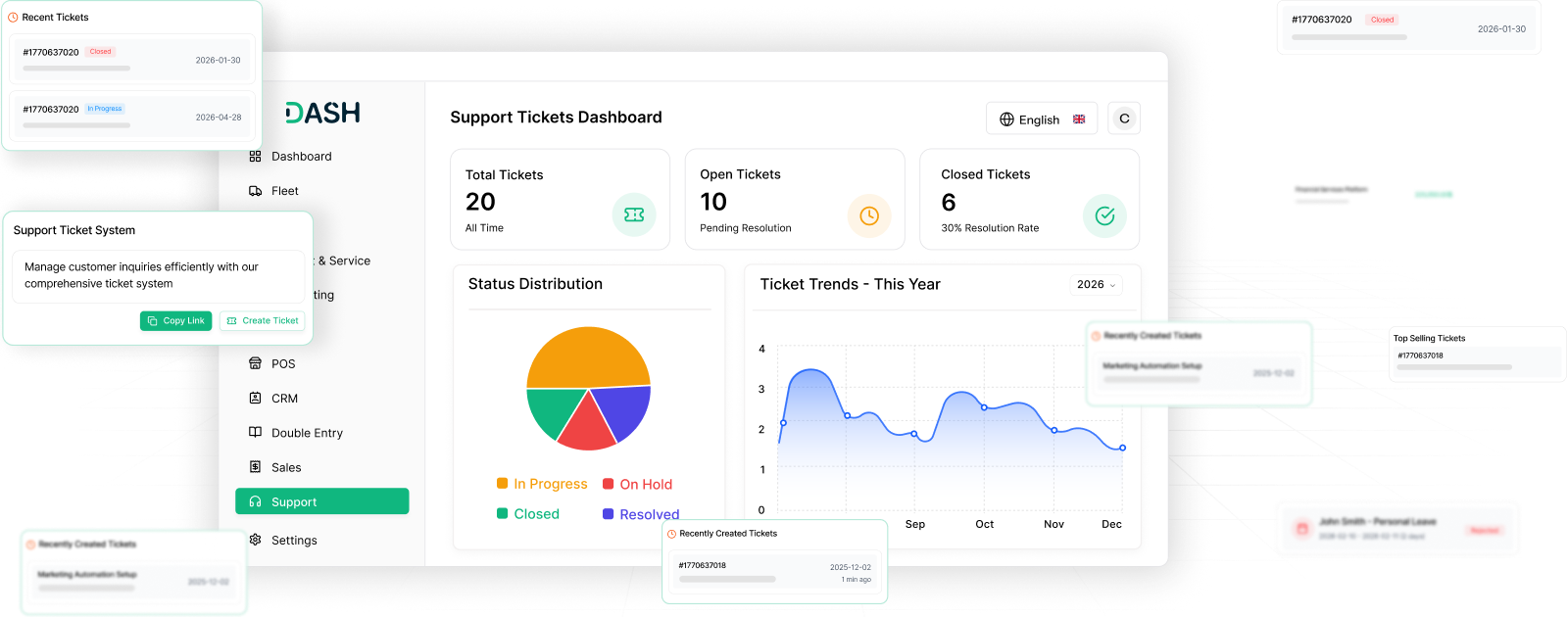Click 'Pending Resolution' text

746,228
